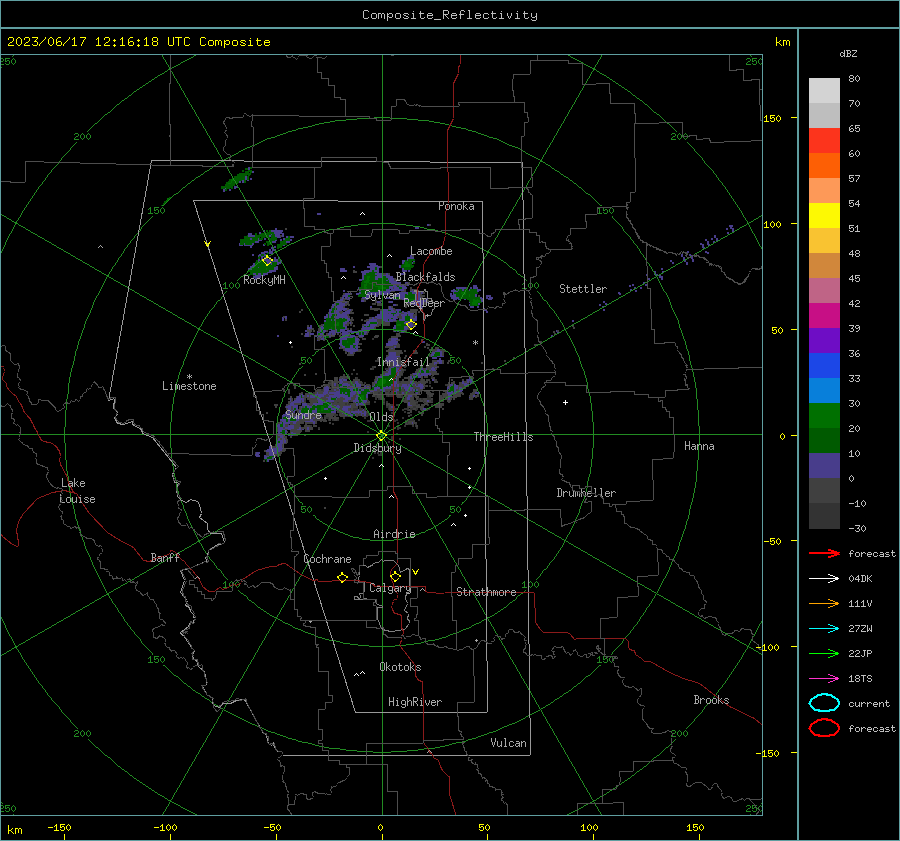Click the 2023/06/17 12:16:18 UTC timestamp
The width and height of the screenshot is (900, 841).
pyautogui.click(x=93, y=42)
